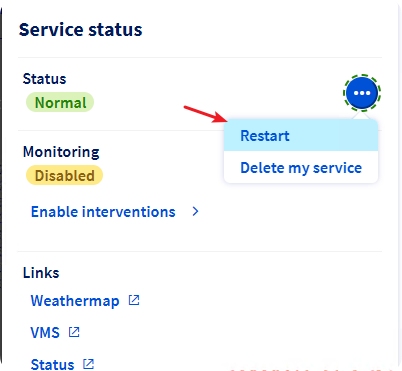Click the menu pointer tip below three-dot button
This screenshot has height=371, width=402.
pyautogui.click(x=362, y=116)
